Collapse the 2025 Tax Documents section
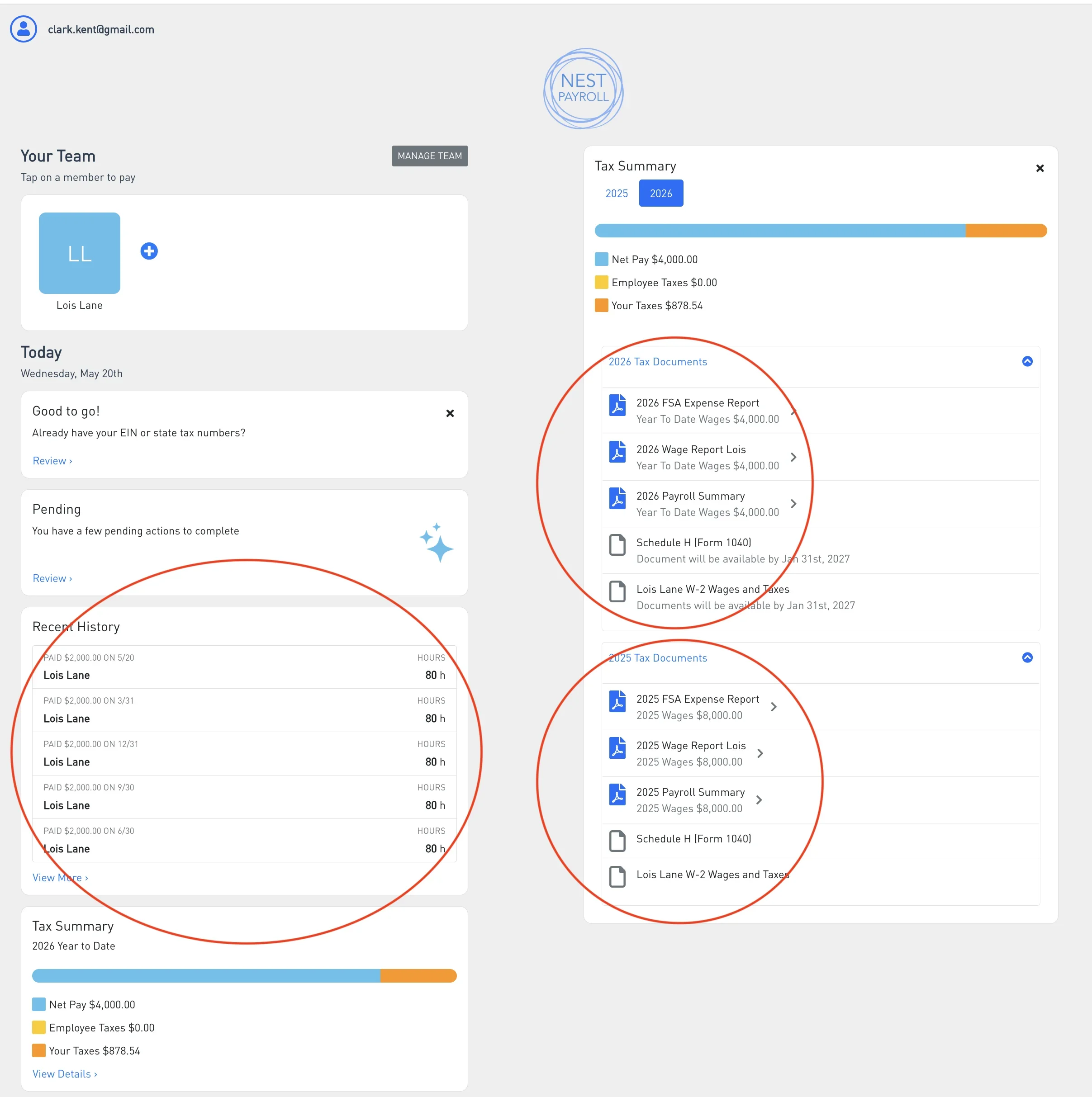The height and width of the screenshot is (1097, 1092). click(x=1027, y=657)
